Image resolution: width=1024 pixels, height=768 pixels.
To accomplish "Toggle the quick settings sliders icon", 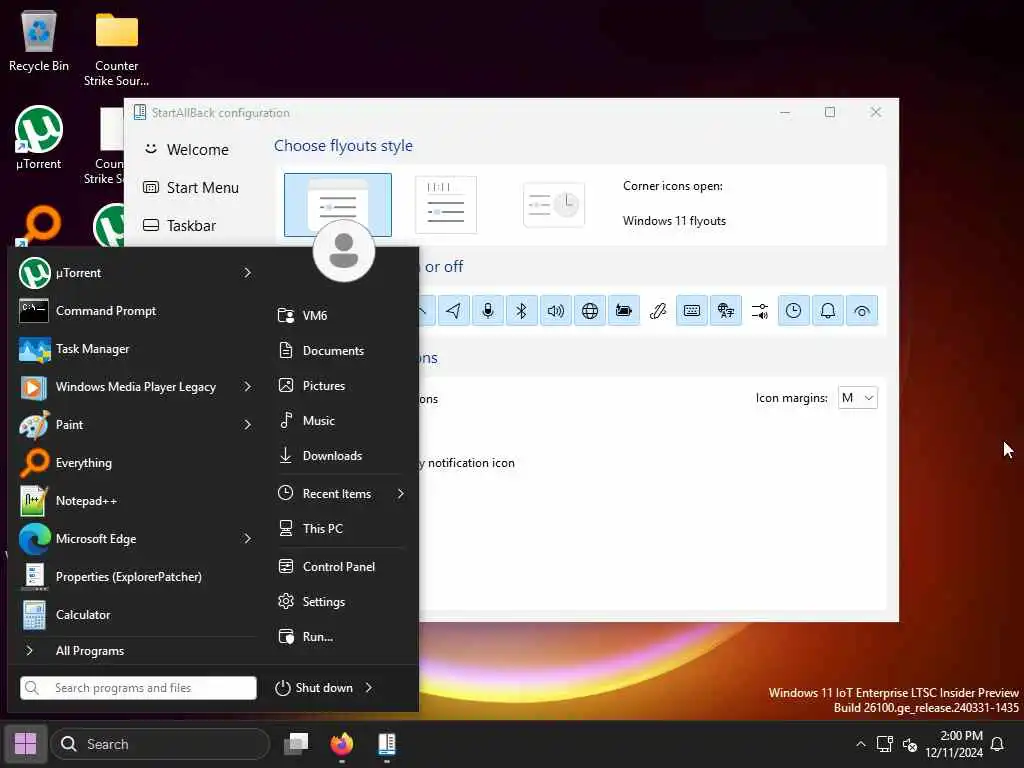I will (760, 311).
